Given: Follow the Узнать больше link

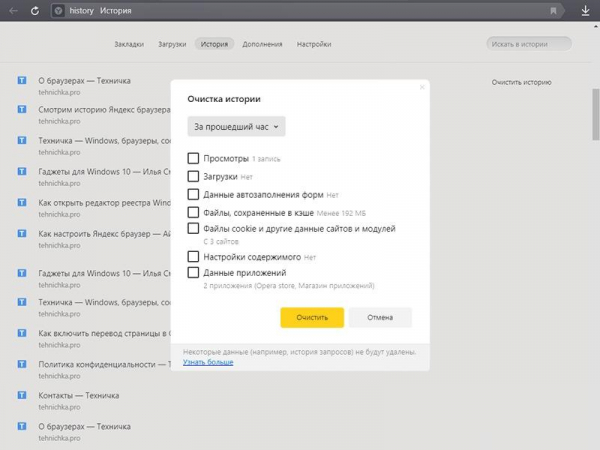Looking at the screenshot, I should tap(208, 362).
